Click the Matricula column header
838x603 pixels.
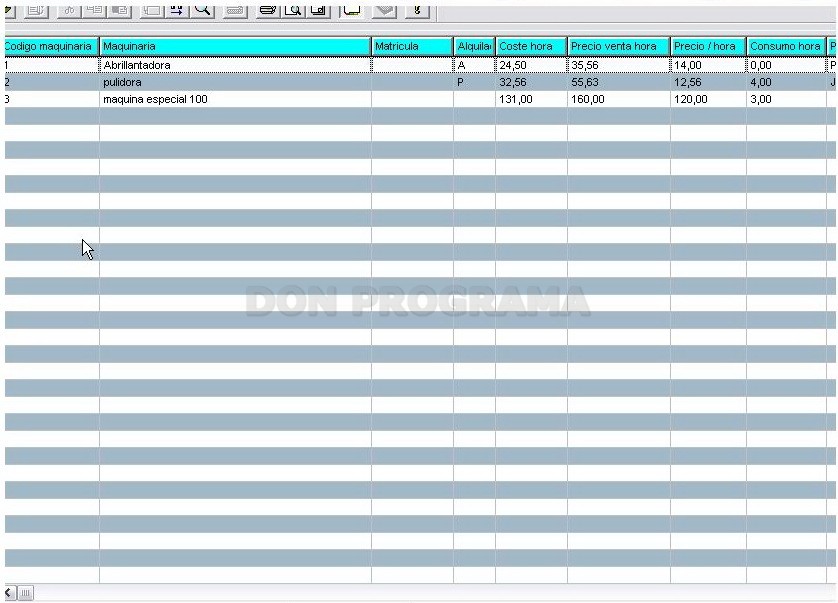(x=412, y=47)
